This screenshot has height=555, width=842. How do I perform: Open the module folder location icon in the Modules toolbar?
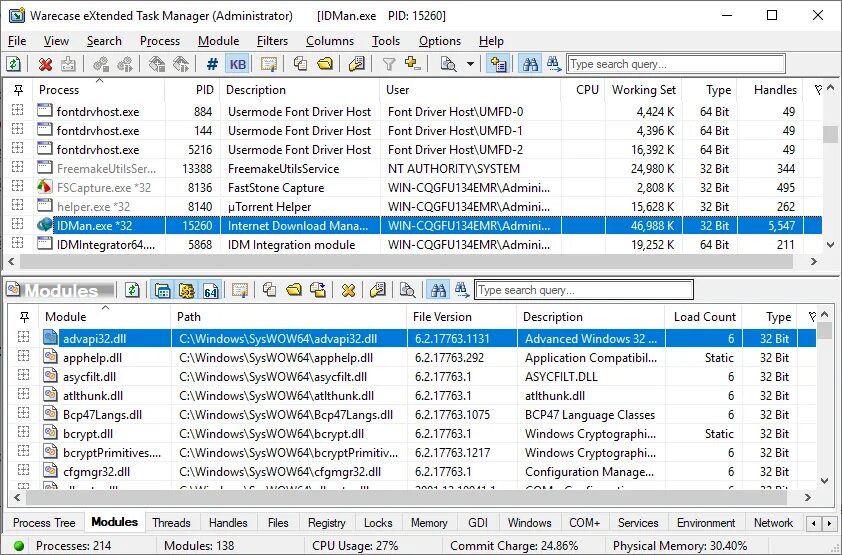[x=294, y=290]
